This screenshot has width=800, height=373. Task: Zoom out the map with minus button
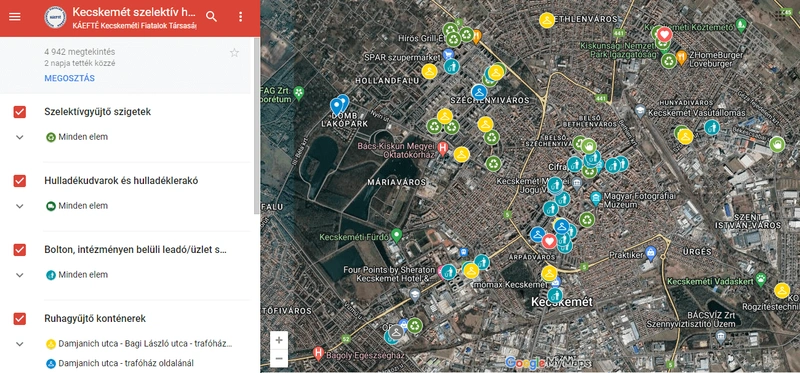point(279,359)
